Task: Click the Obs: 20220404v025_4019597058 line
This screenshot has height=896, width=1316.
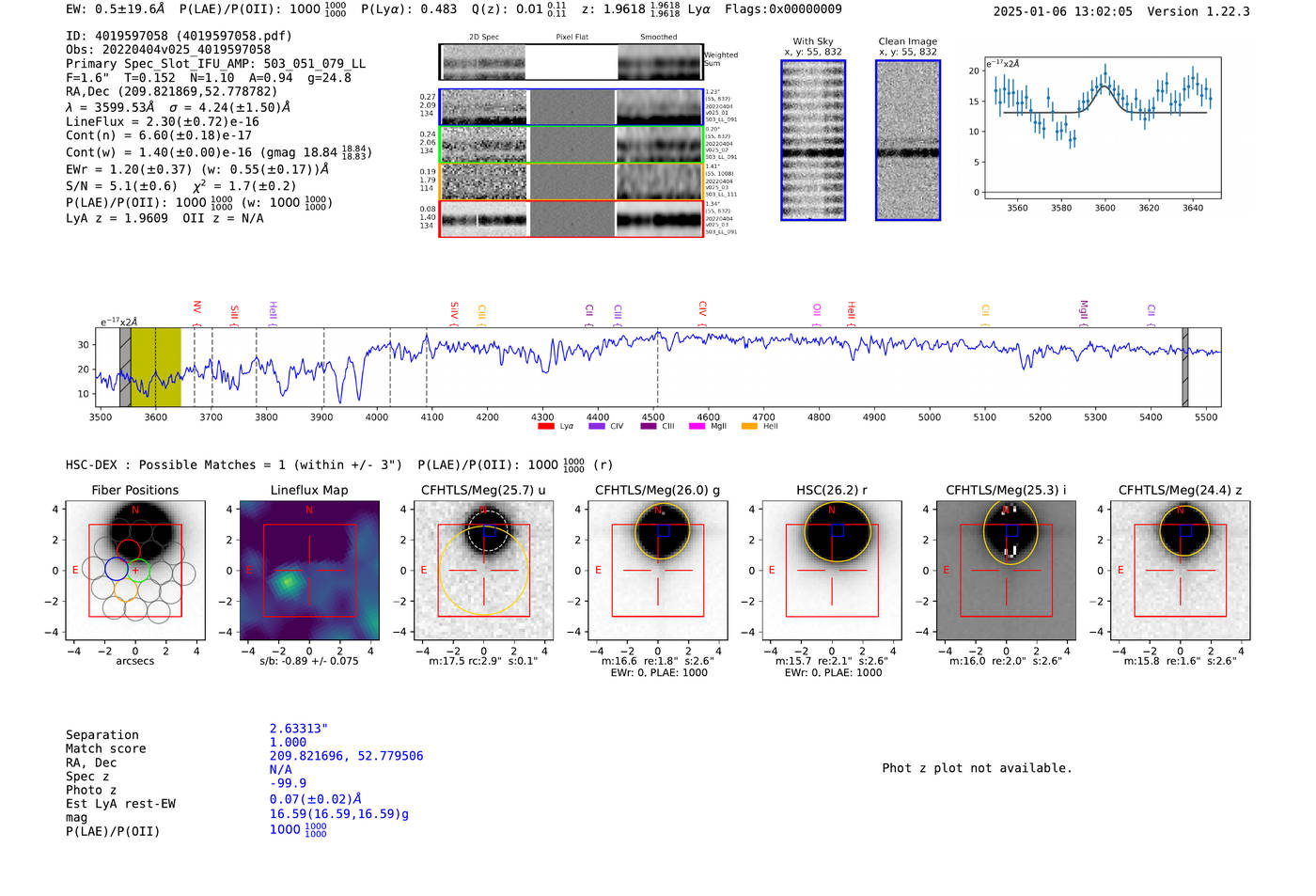Action: (168, 50)
